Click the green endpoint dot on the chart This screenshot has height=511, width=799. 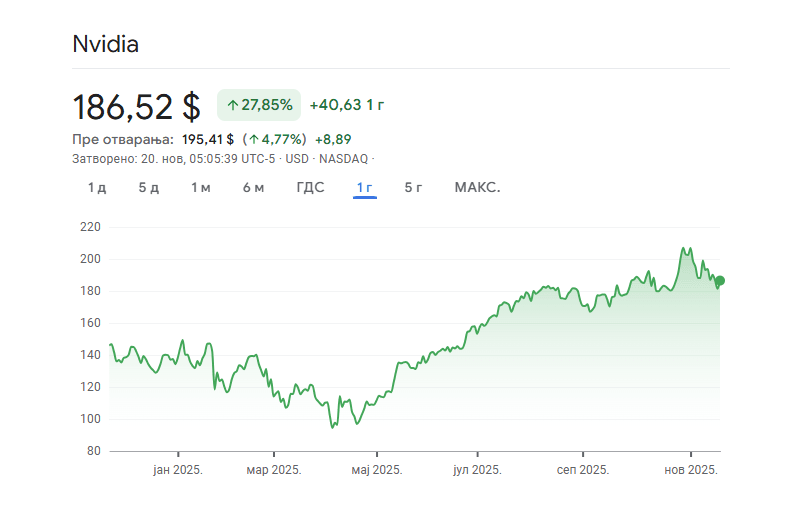720,281
